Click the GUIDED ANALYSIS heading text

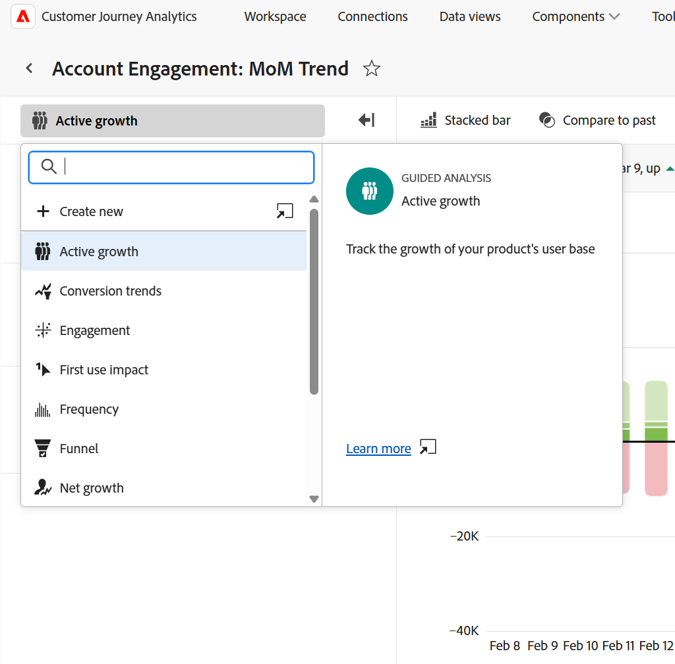pyautogui.click(x=446, y=178)
